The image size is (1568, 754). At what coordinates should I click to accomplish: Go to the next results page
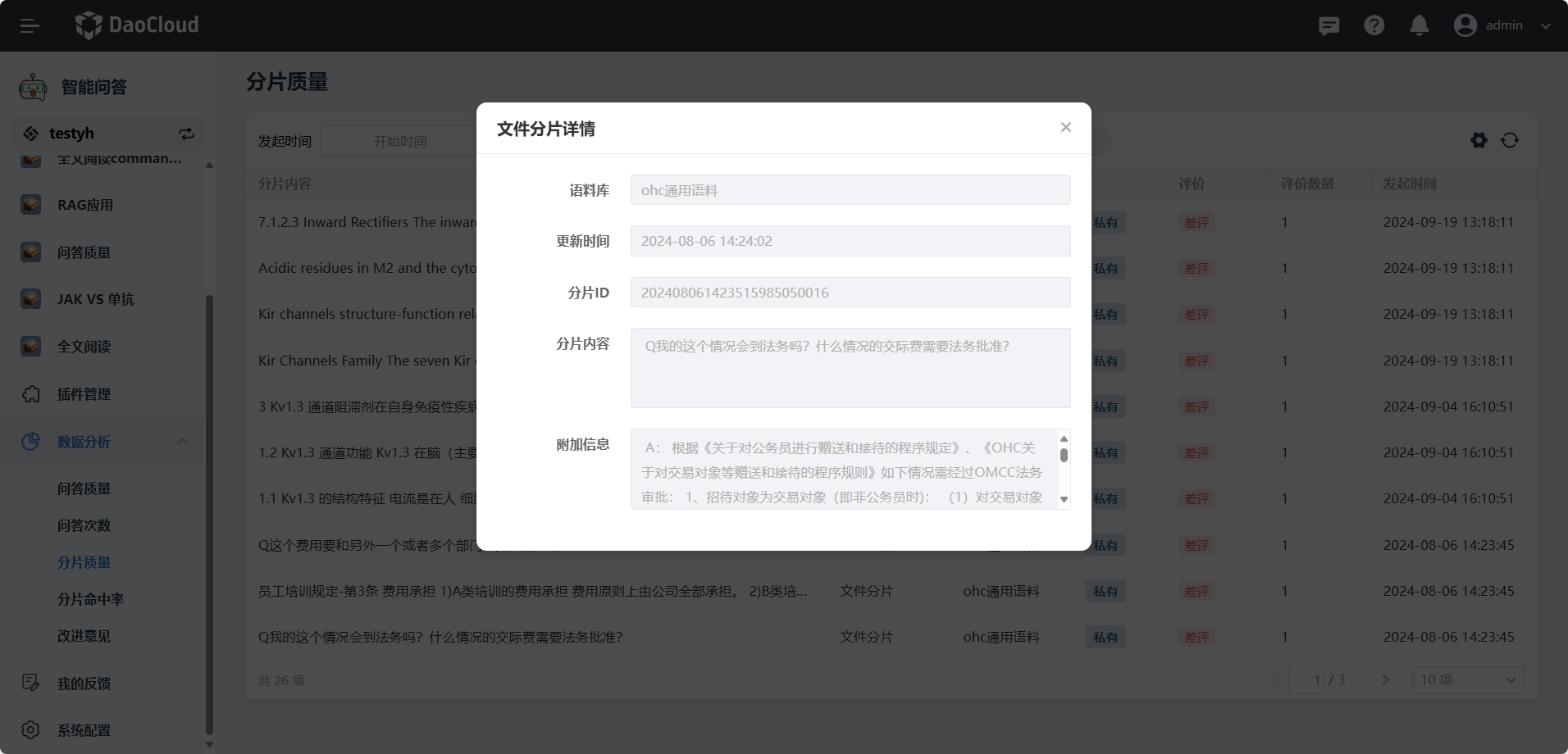coord(1384,679)
